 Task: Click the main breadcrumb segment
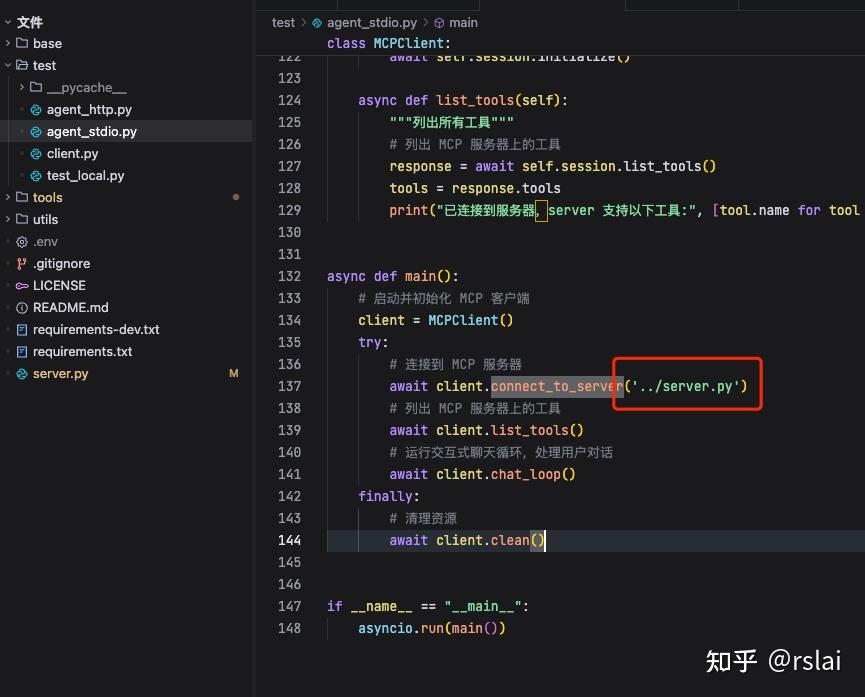click(463, 23)
